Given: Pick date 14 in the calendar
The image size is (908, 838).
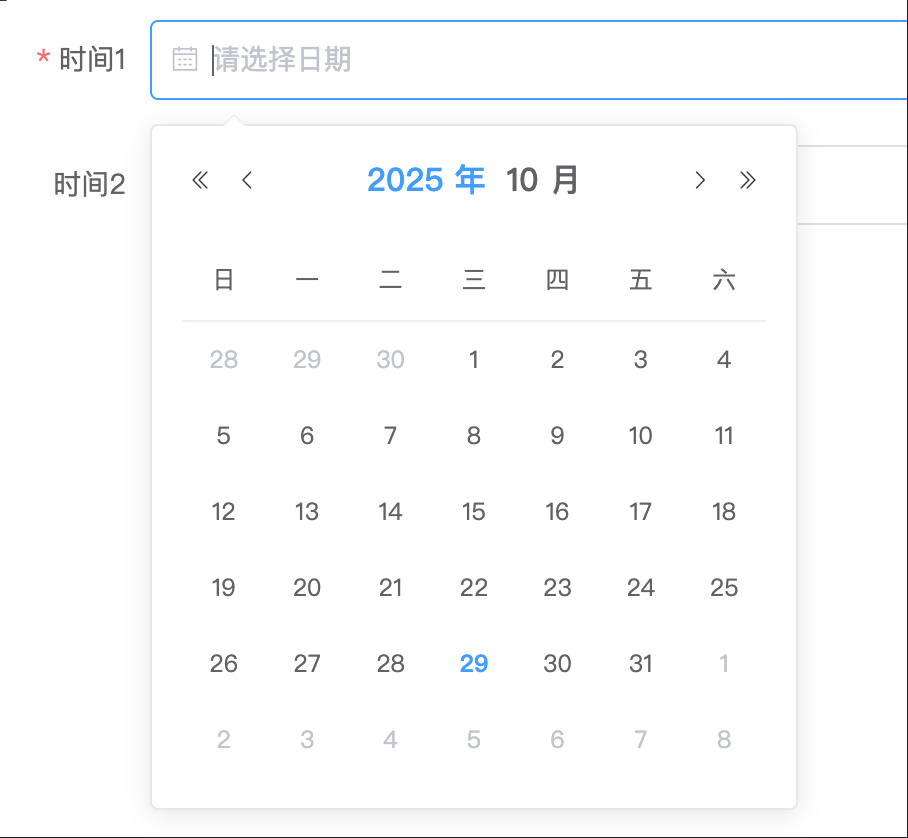Looking at the screenshot, I should pyautogui.click(x=390, y=512).
